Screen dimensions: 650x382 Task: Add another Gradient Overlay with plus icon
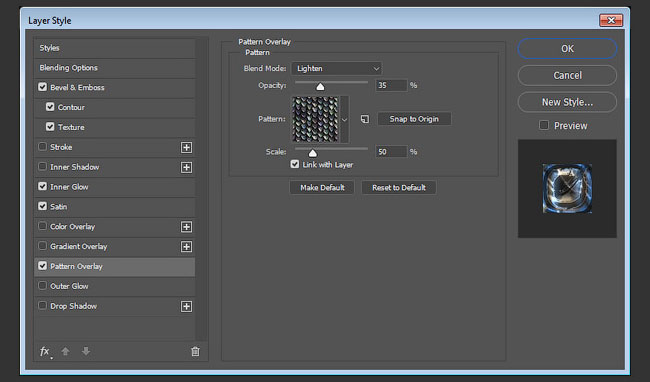point(187,247)
